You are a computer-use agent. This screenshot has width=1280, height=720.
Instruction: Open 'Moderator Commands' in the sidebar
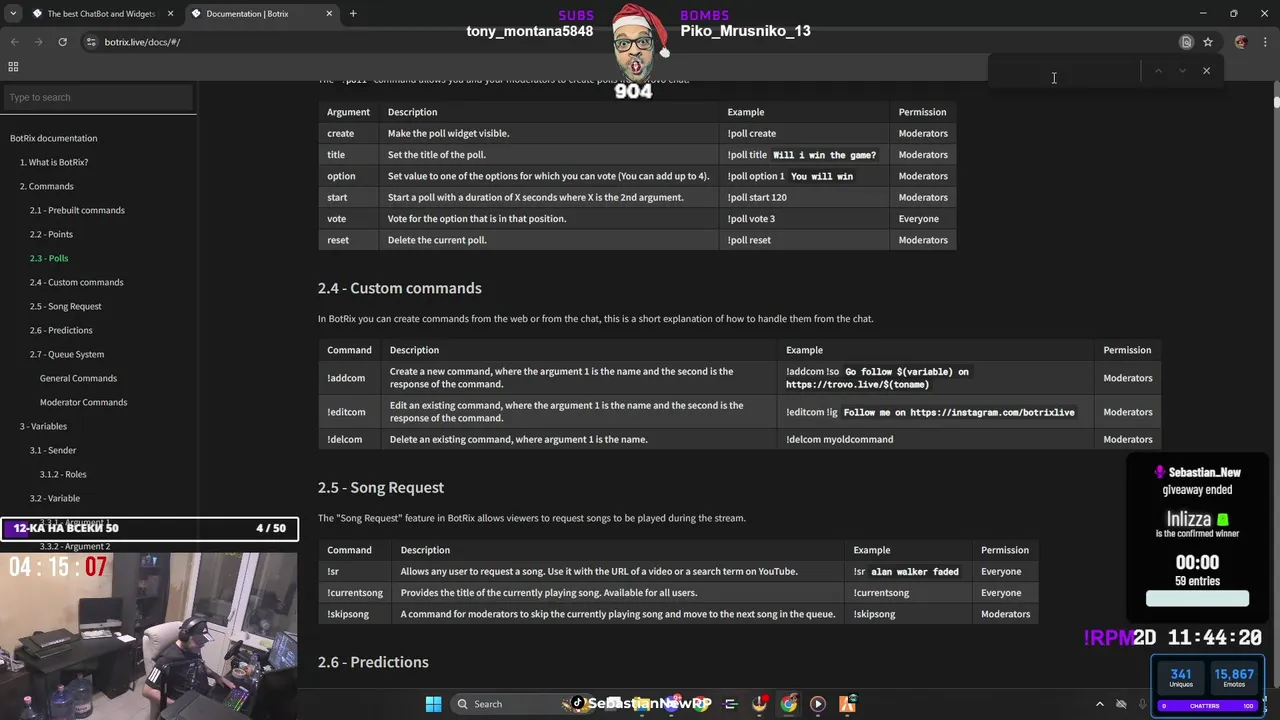[x=83, y=402]
